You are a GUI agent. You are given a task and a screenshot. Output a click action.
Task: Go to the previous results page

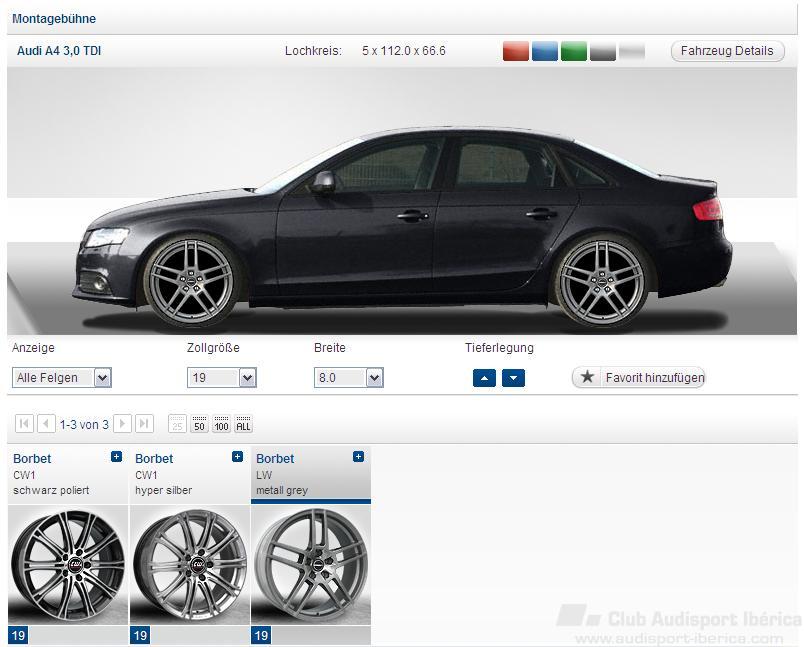pyautogui.click(x=46, y=424)
